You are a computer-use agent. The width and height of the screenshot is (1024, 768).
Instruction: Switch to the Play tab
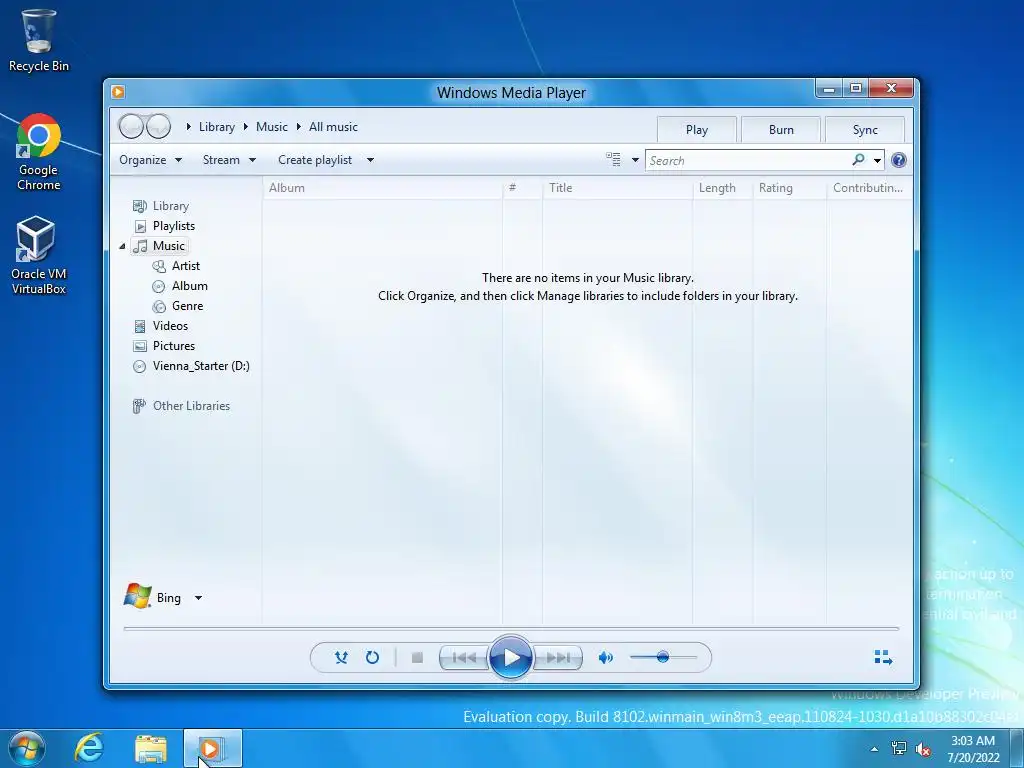[x=697, y=130]
